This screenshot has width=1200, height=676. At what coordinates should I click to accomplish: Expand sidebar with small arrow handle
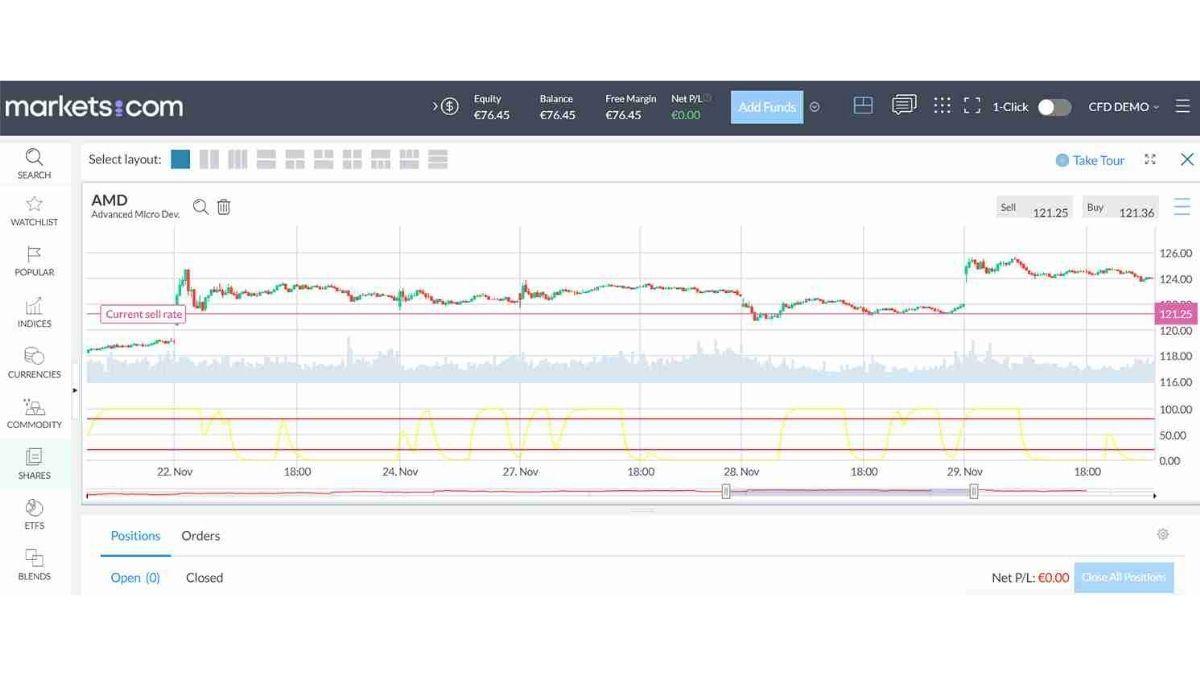tap(75, 390)
